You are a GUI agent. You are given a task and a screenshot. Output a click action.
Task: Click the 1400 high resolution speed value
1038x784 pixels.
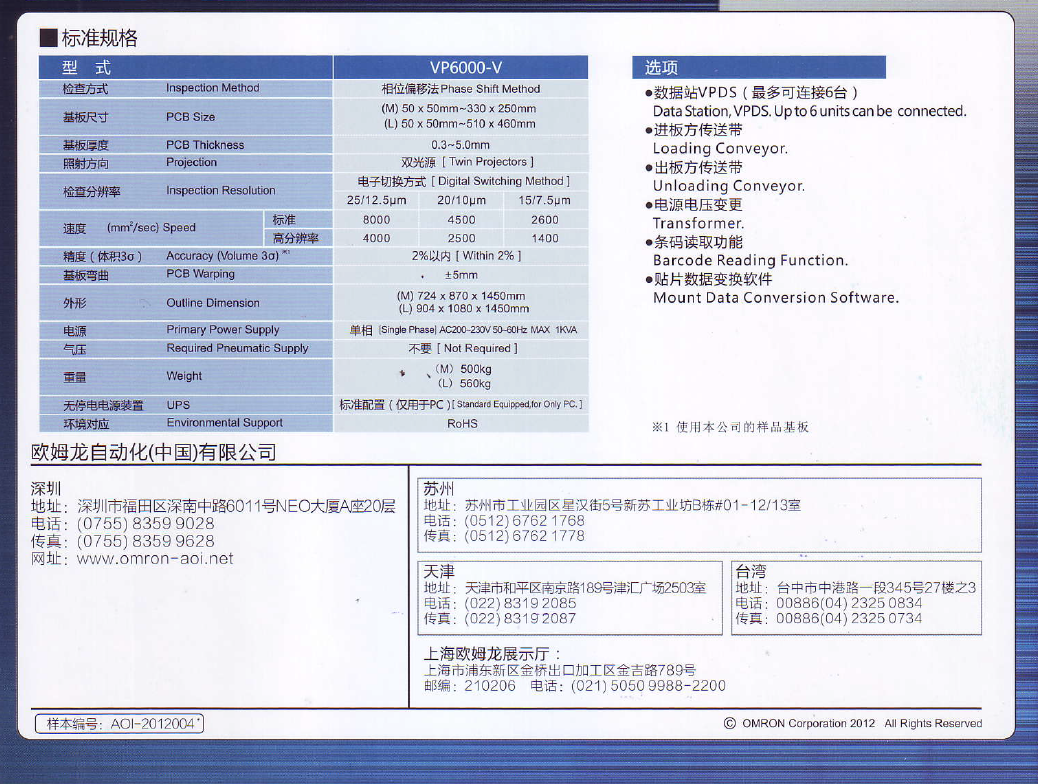coord(545,238)
